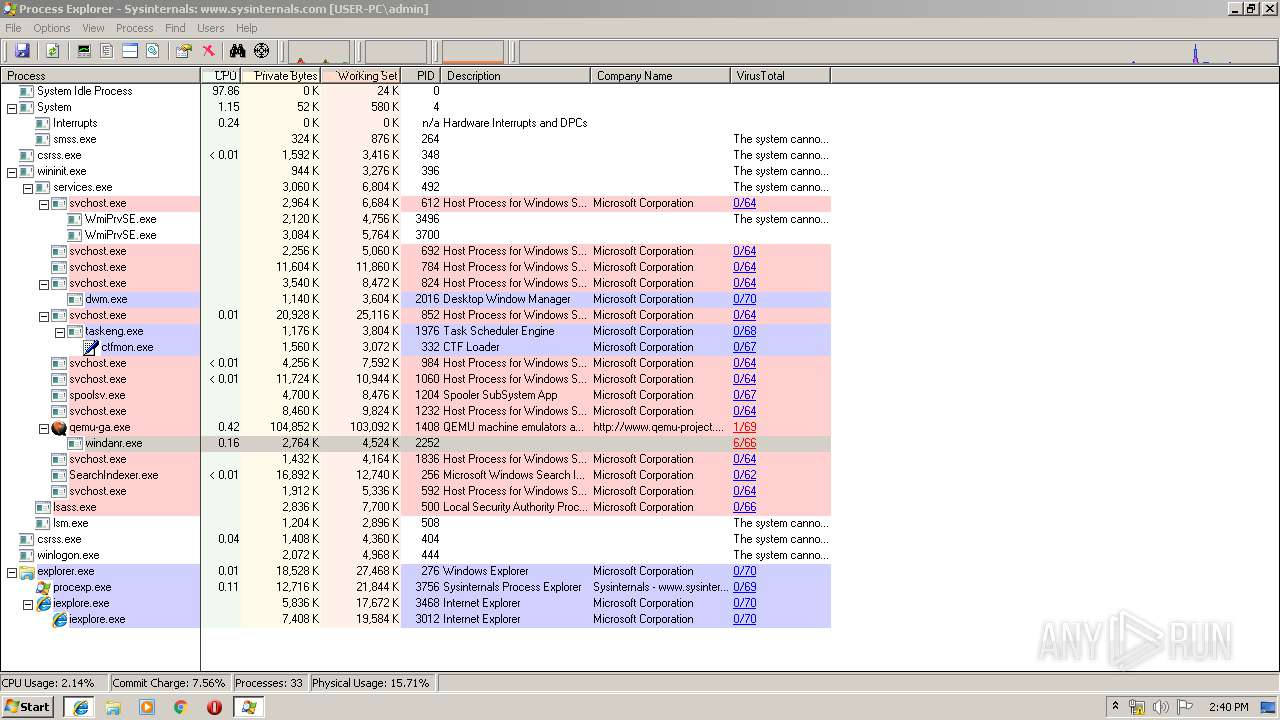This screenshot has width=1280, height=720.
Task: Open the 0/62 VirusTotal link for SearchIndexer.exe
Action: coord(744,475)
